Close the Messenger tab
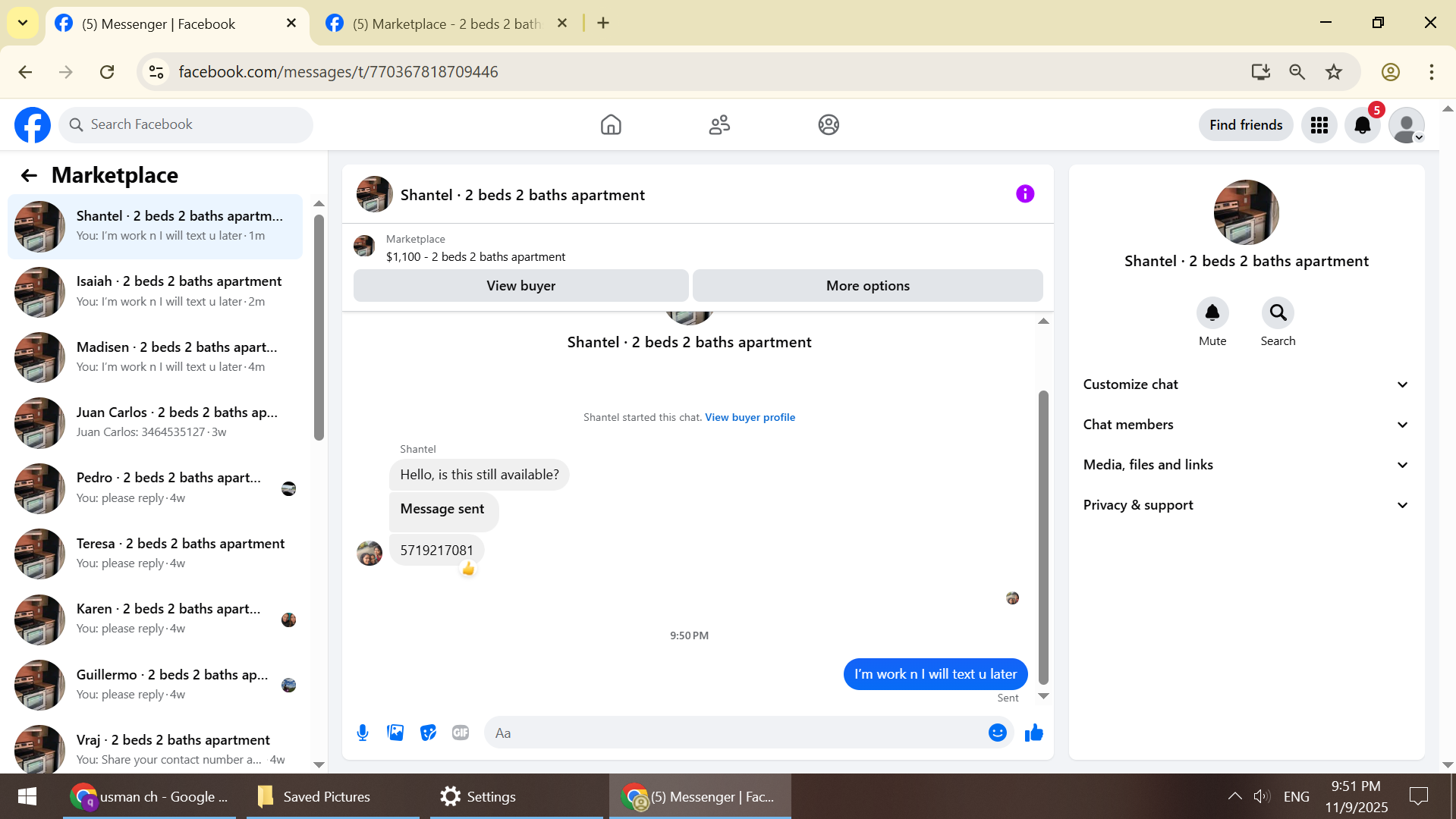The image size is (1456, 819). click(291, 24)
